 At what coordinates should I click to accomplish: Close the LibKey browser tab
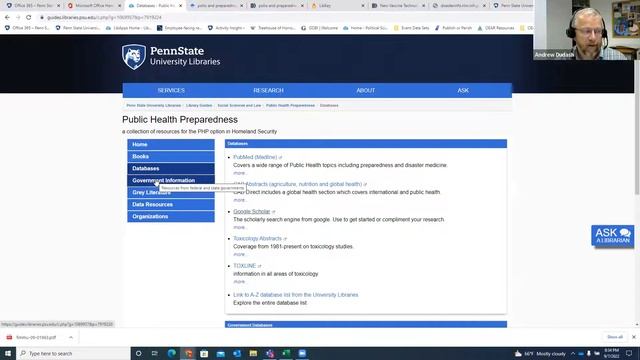pos(363,6)
